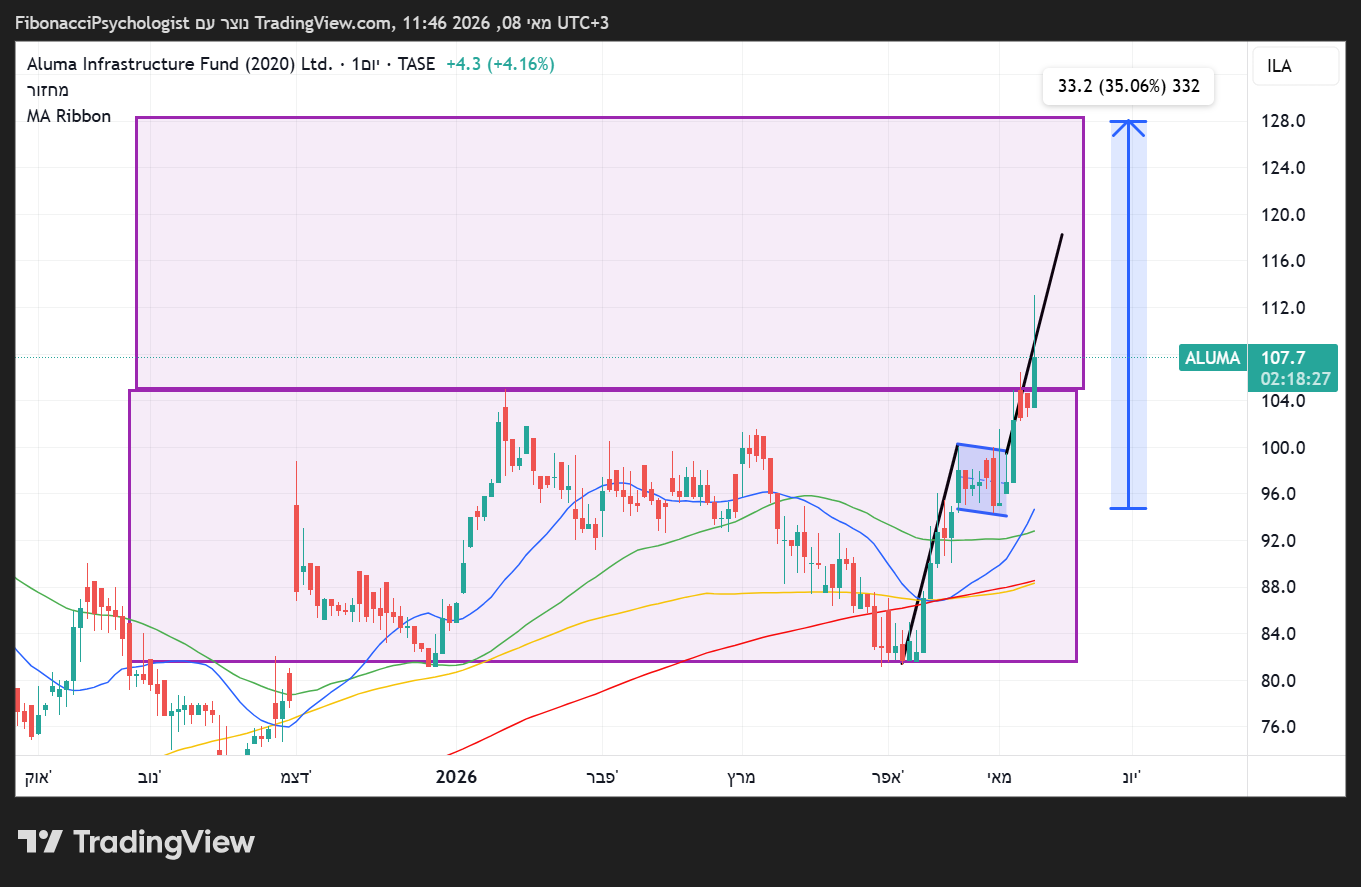
Task: Open the Aluma Infrastructure Fund symbol title
Action: [179, 64]
